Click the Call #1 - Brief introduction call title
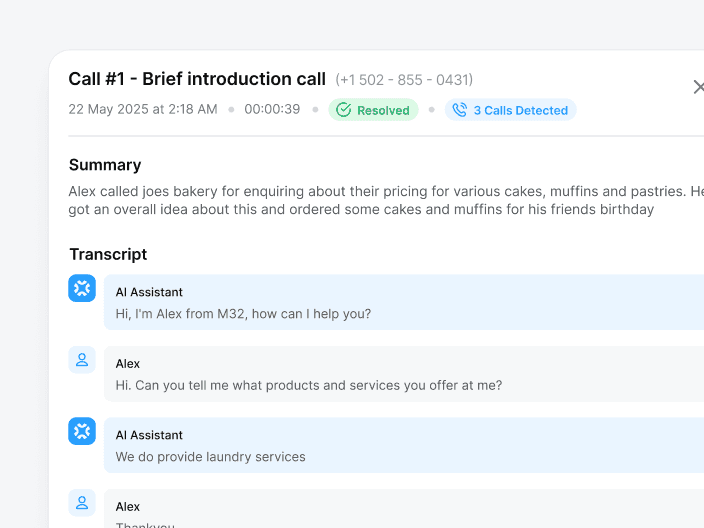The height and width of the screenshot is (528, 704). point(197,79)
